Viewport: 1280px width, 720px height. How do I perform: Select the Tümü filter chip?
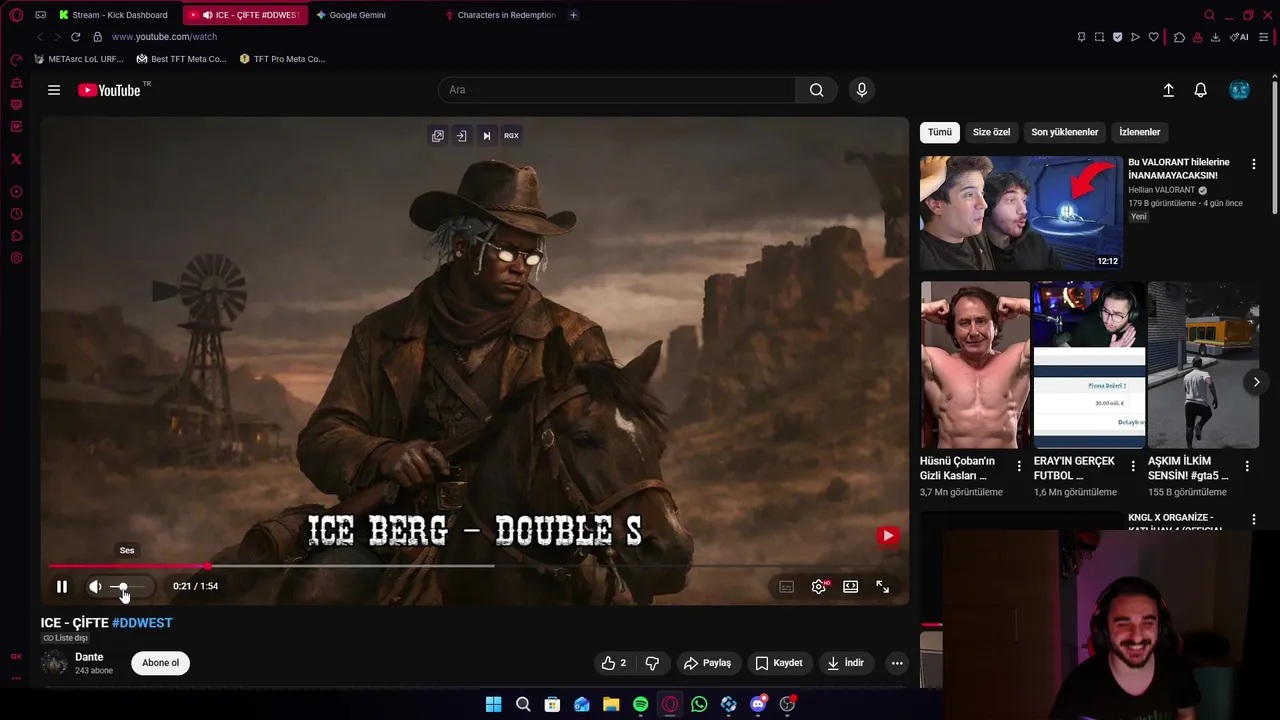(940, 132)
